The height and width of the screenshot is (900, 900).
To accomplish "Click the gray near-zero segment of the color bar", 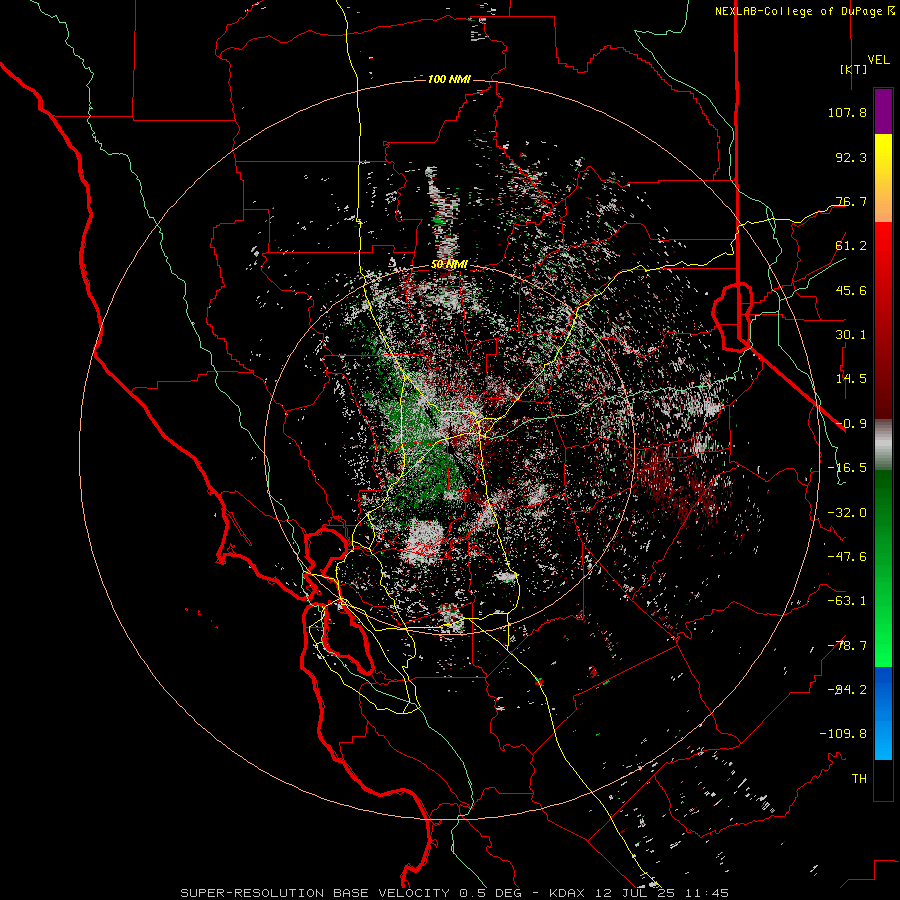I will [883, 445].
